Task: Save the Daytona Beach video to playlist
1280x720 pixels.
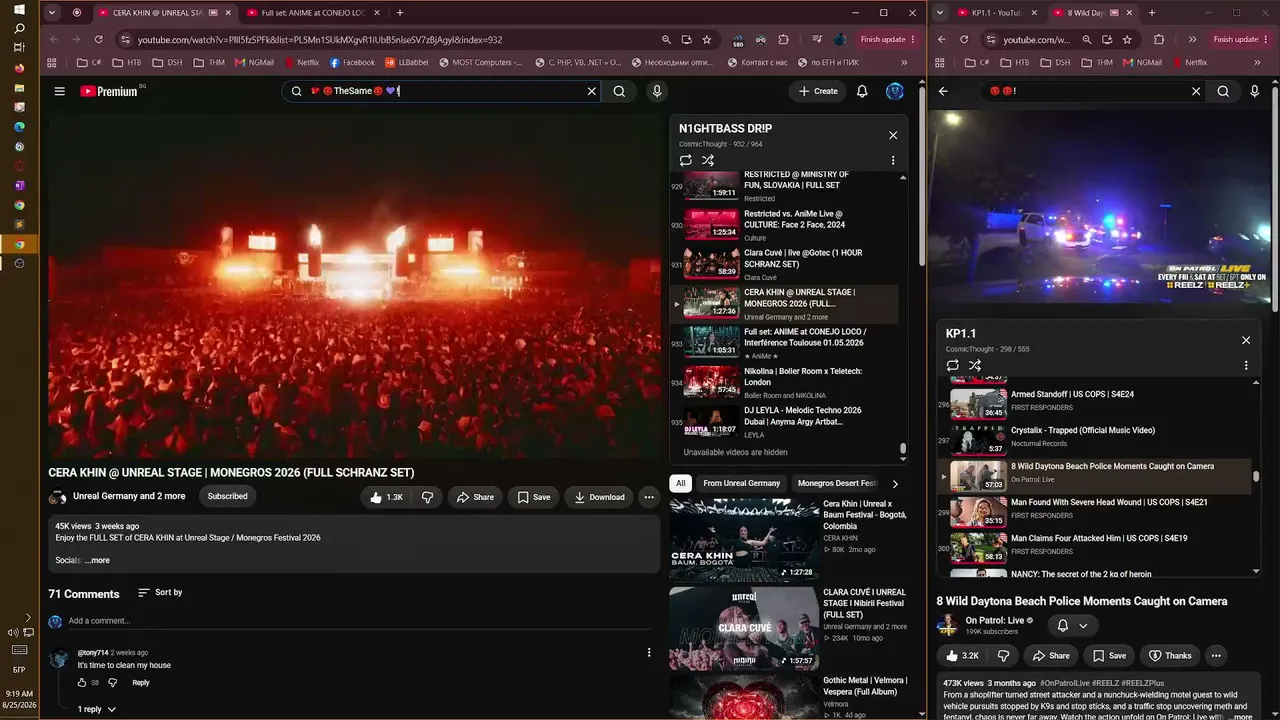Action: [x=1109, y=656]
